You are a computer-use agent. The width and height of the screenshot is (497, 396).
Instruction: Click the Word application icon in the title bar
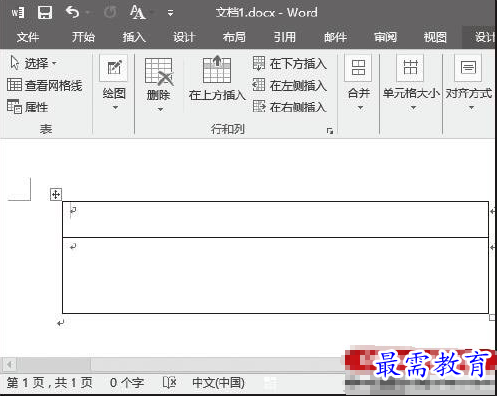18,13
